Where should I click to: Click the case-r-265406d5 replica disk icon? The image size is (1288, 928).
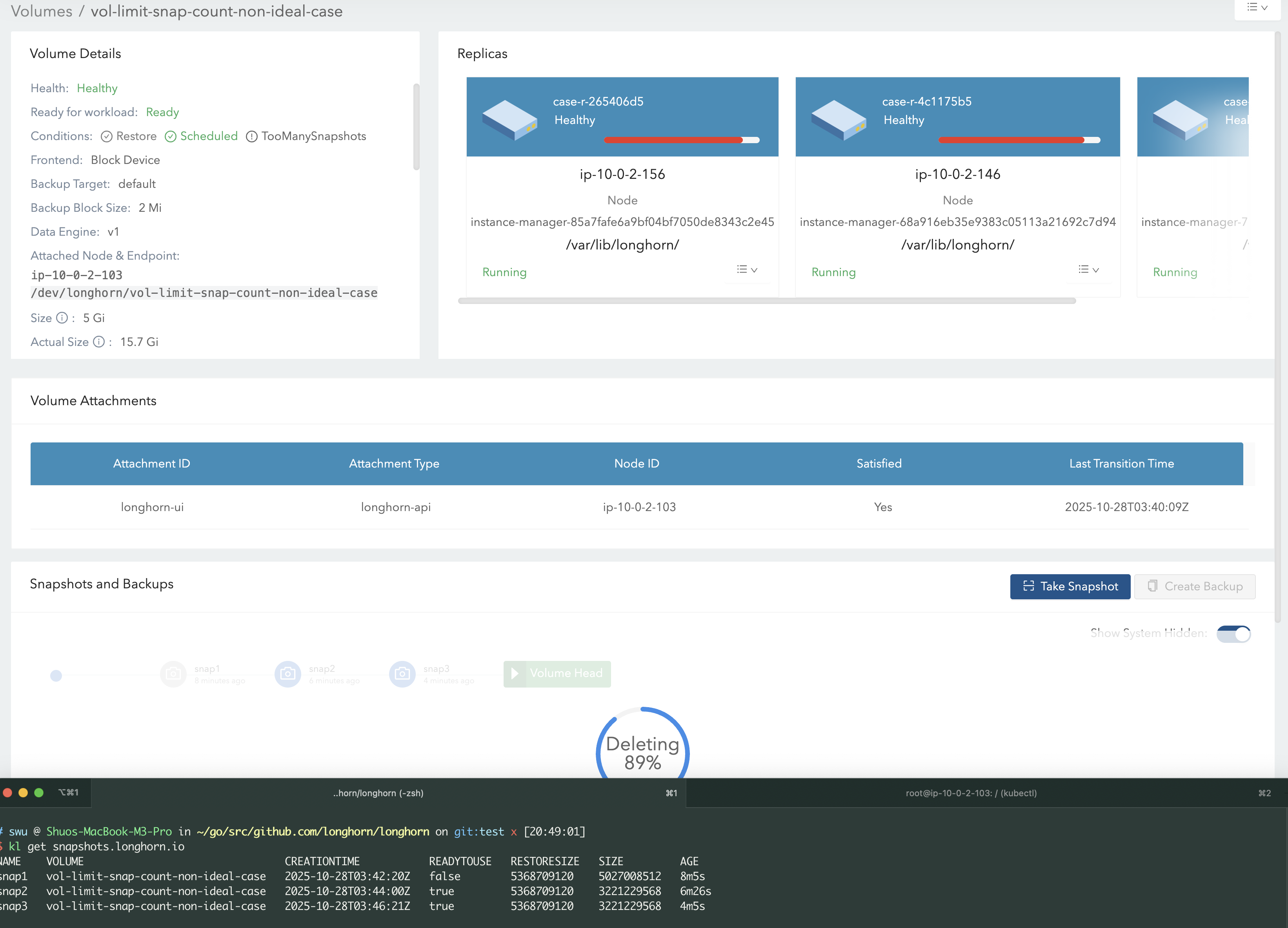coord(509,119)
